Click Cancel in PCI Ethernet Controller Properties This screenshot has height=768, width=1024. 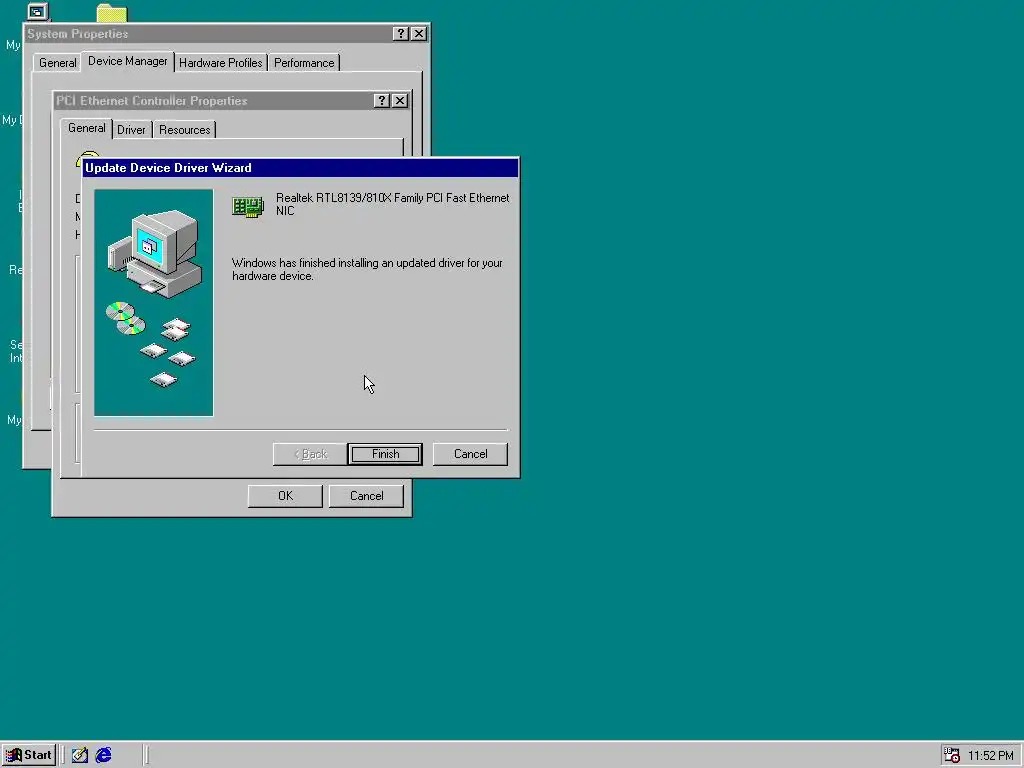tap(366, 496)
